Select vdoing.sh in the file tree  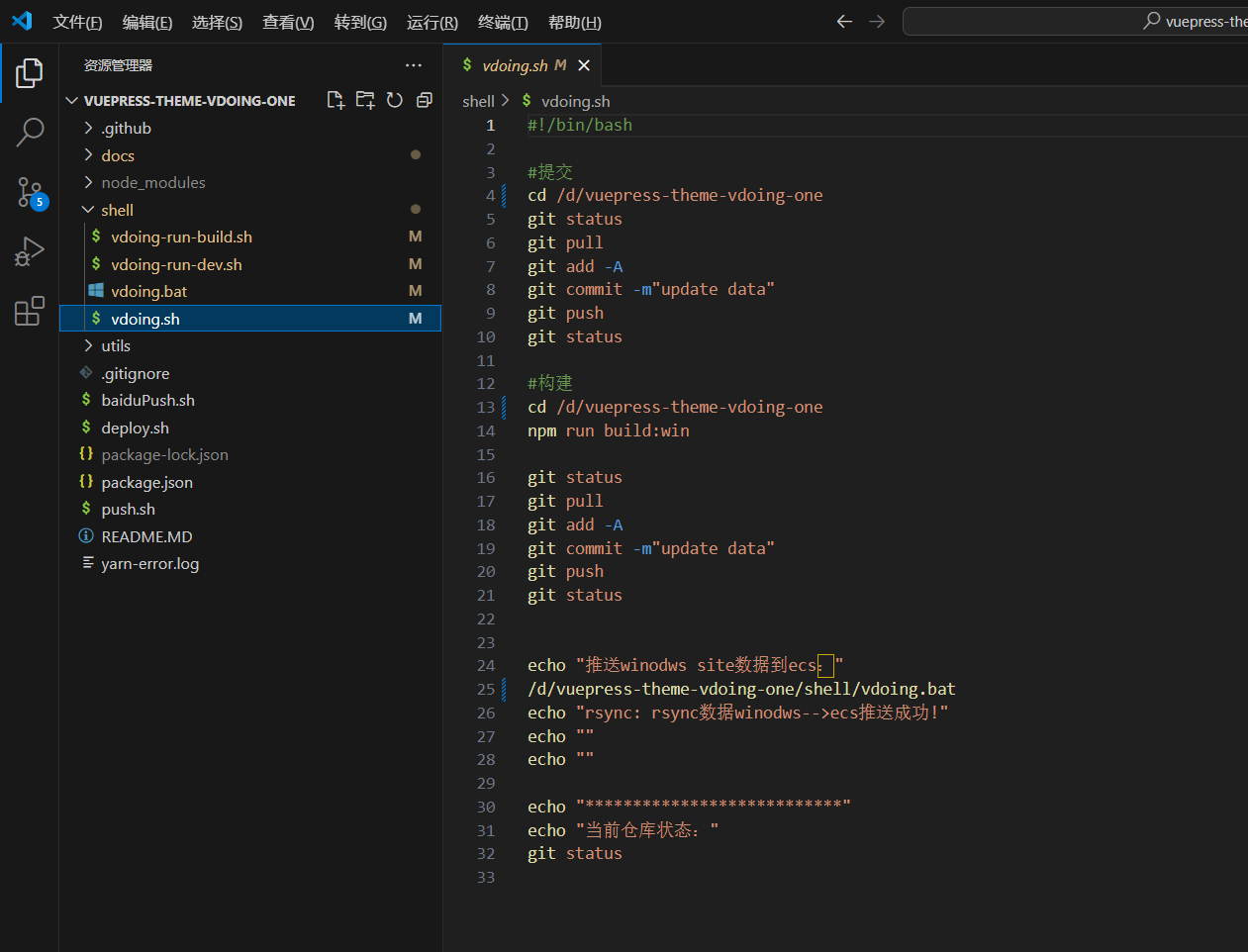(250, 319)
